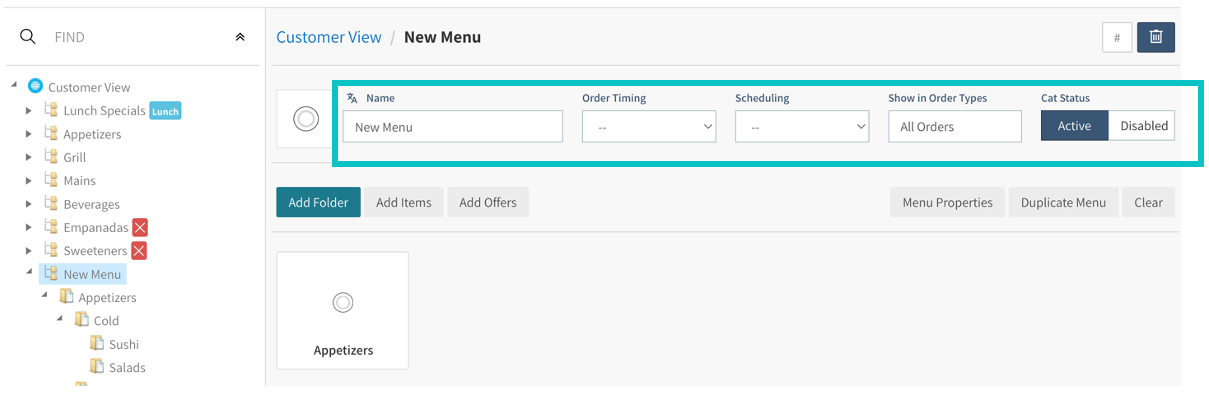The width and height of the screenshot is (1209, 393).
Task: Click the Lunch Specials folder icon
Action: [x=51, y=110]
